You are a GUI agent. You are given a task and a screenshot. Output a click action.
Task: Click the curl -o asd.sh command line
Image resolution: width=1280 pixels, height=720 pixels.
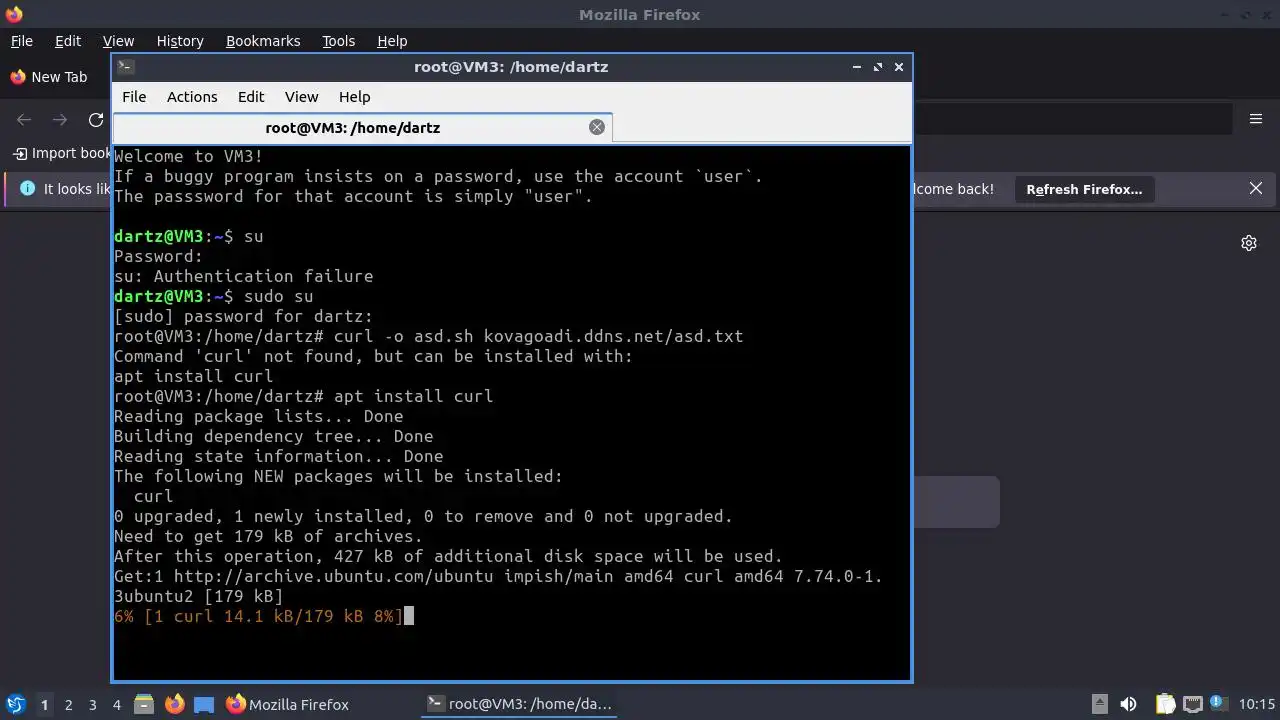click(x=428, y=336)
